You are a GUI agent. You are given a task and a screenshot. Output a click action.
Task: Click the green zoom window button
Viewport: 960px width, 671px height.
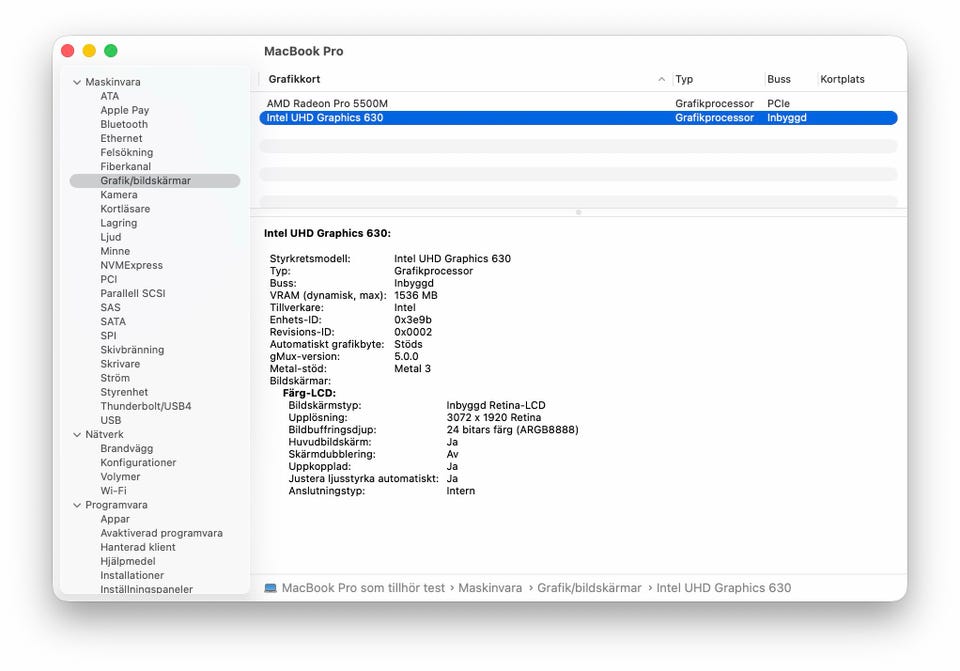coord(111,51)
